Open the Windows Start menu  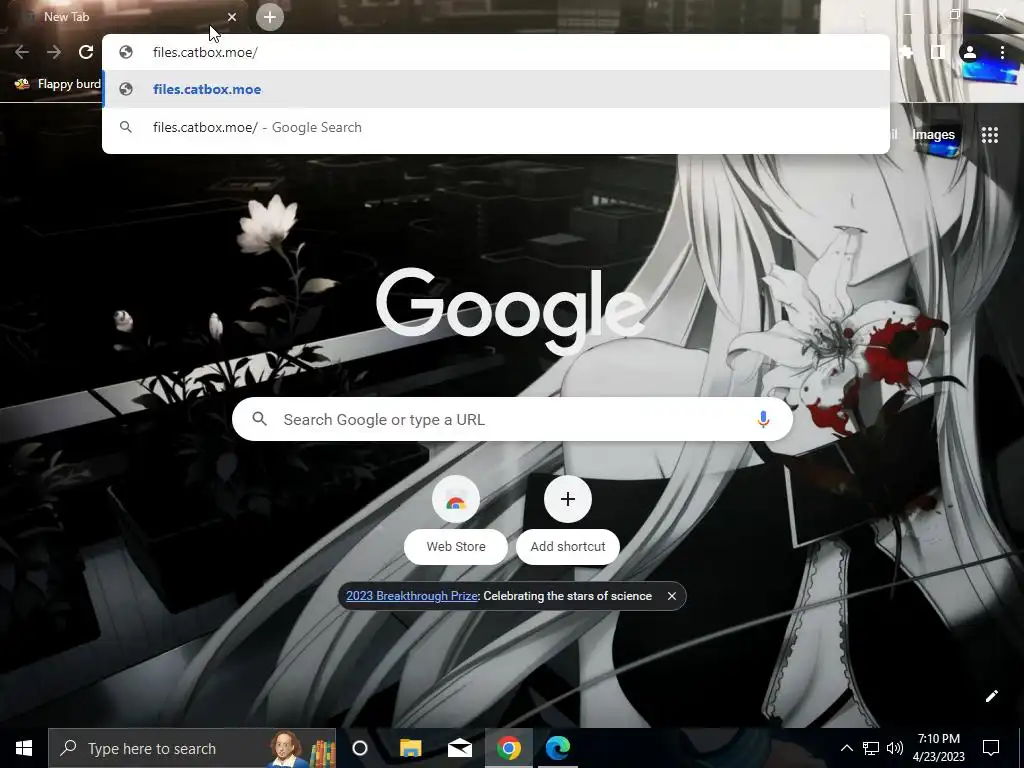point(24,748)
